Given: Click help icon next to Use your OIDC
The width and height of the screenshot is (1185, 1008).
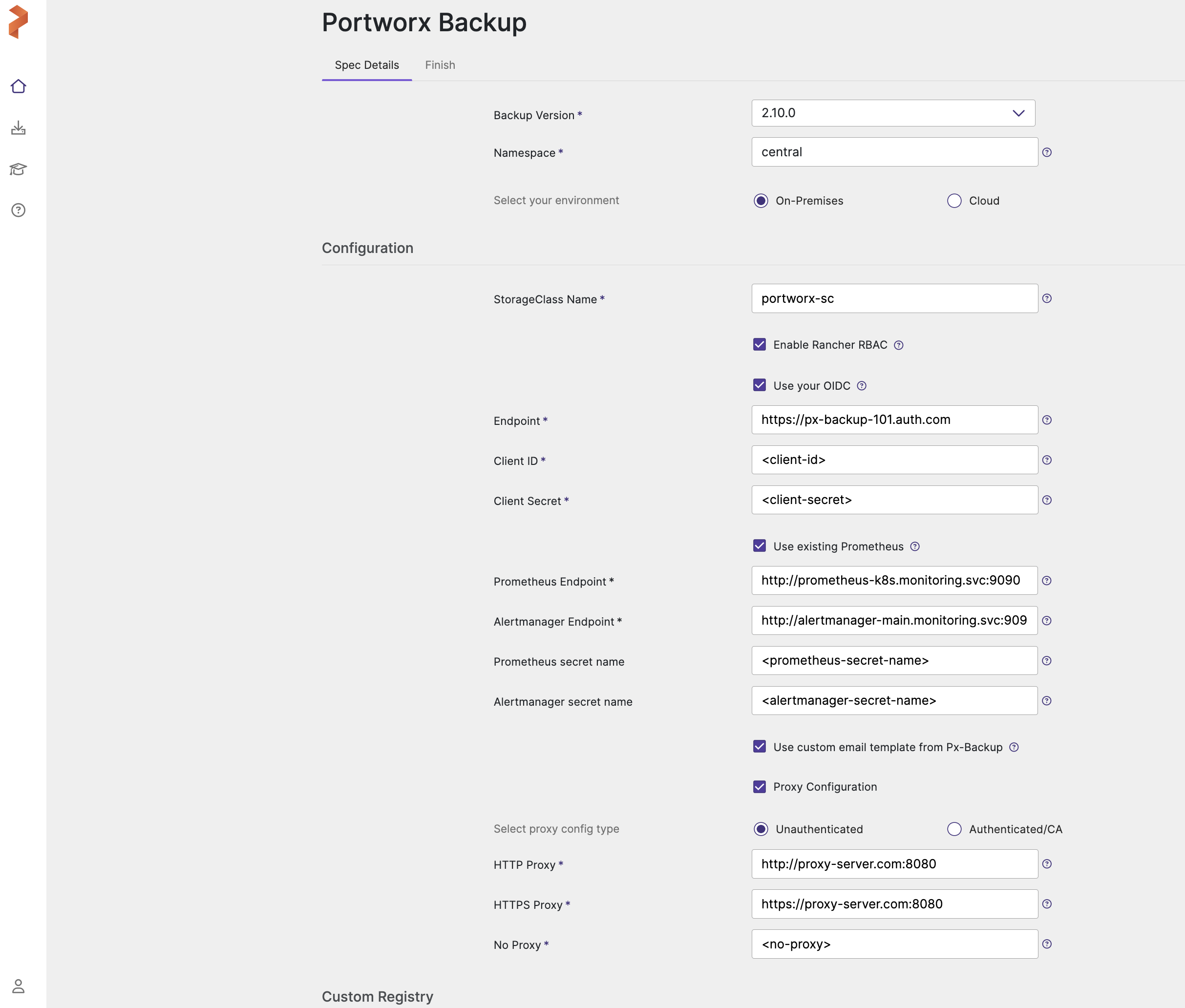Looking at the screenshot, I should (x=862, y=386).
